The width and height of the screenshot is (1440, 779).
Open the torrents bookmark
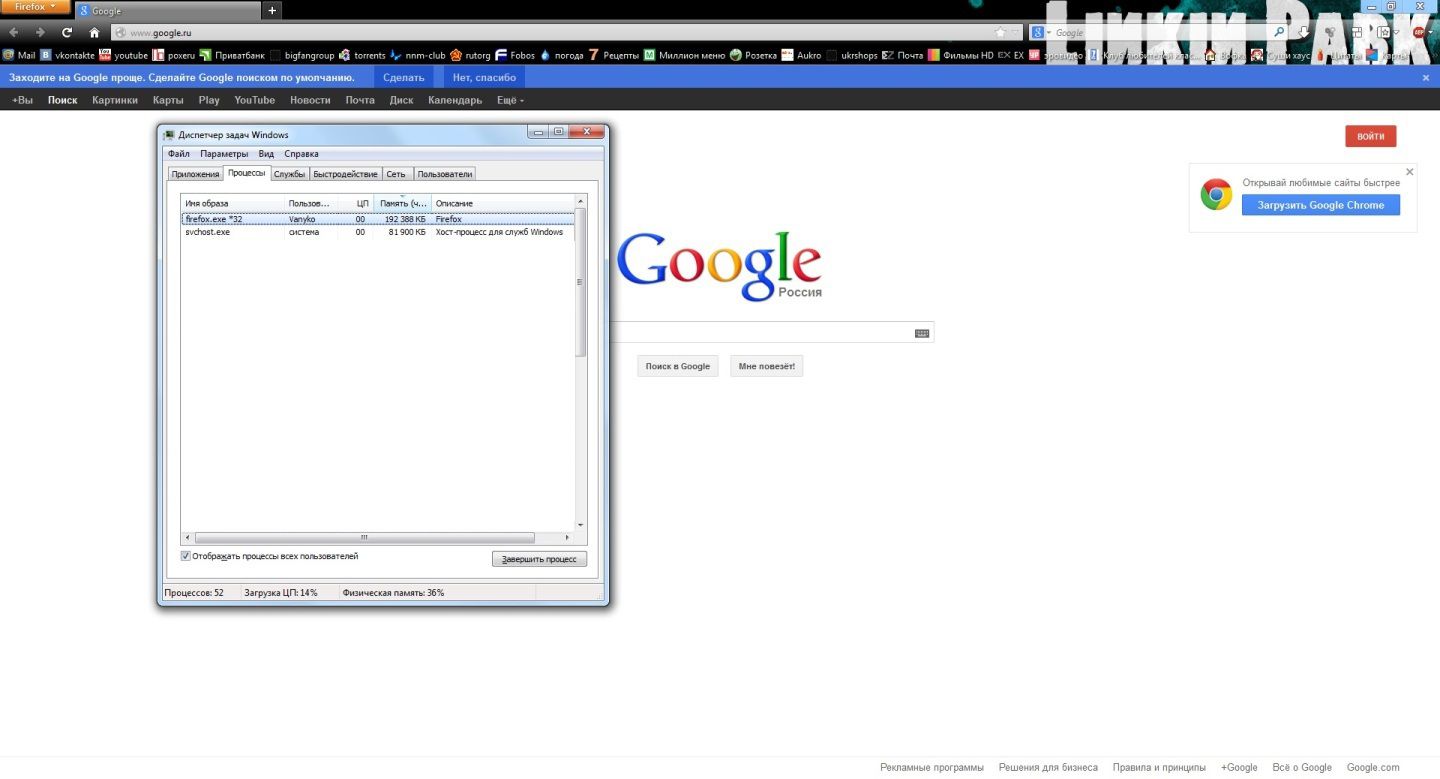pos(362,55)
